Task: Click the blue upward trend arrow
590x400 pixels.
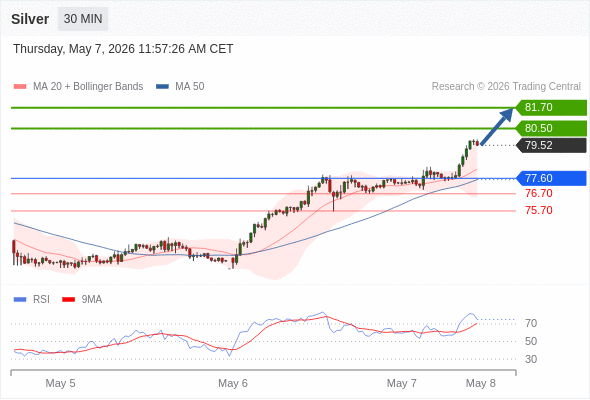Action: 497,126
